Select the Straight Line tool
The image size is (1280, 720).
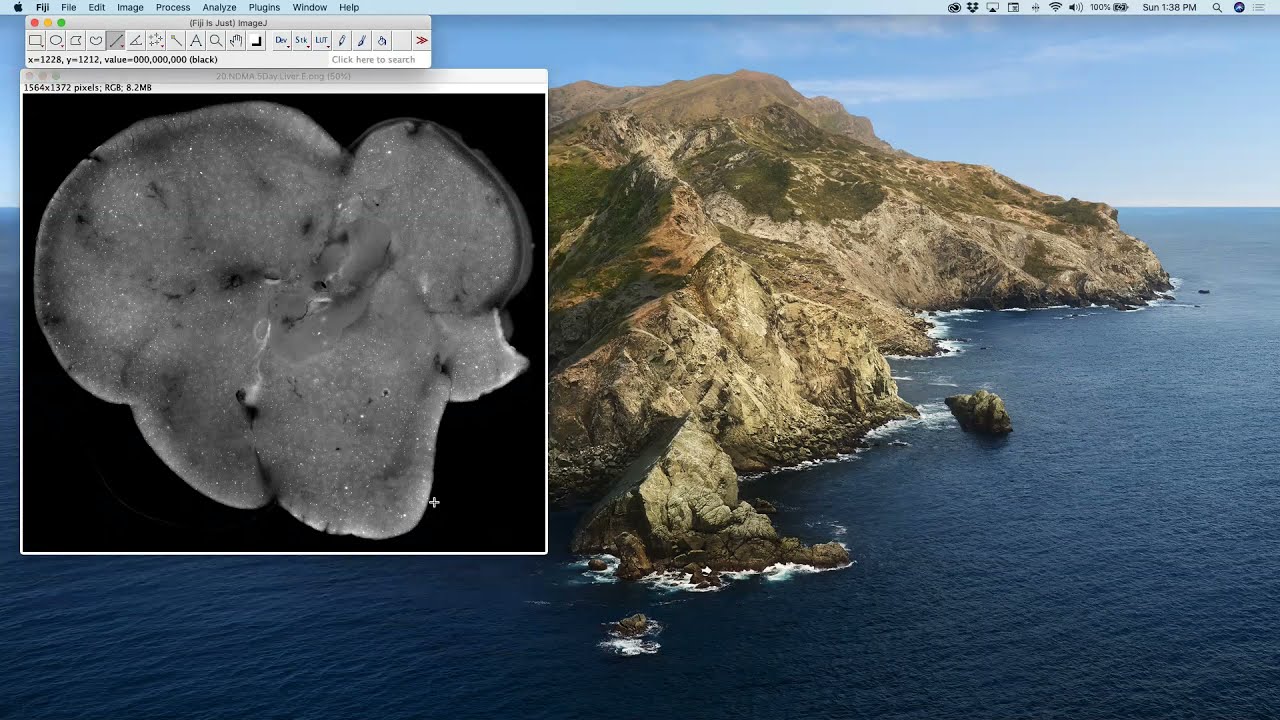pyautogui.click(x=116, y=41)
